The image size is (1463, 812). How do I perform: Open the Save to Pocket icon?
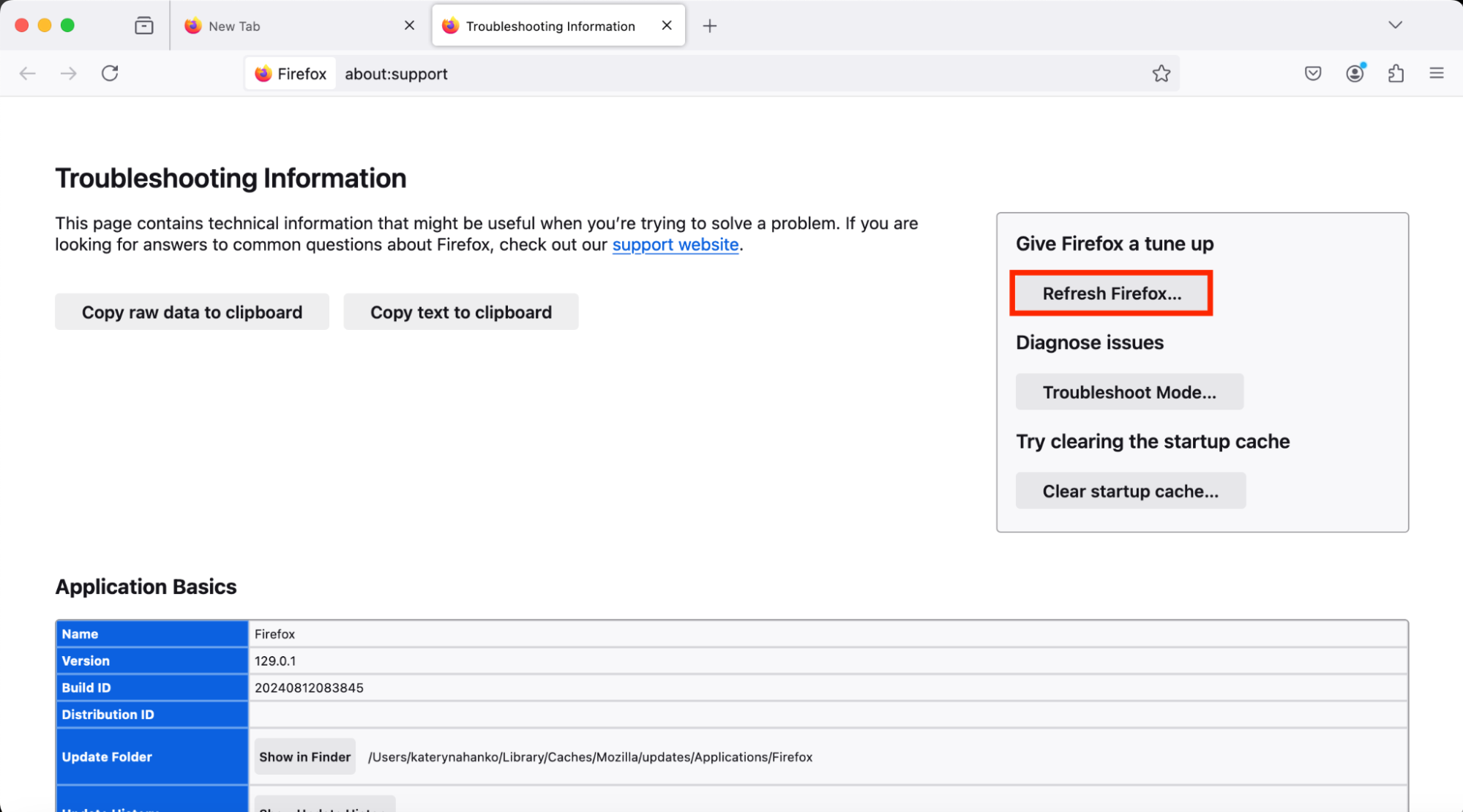click(1313, 73)
